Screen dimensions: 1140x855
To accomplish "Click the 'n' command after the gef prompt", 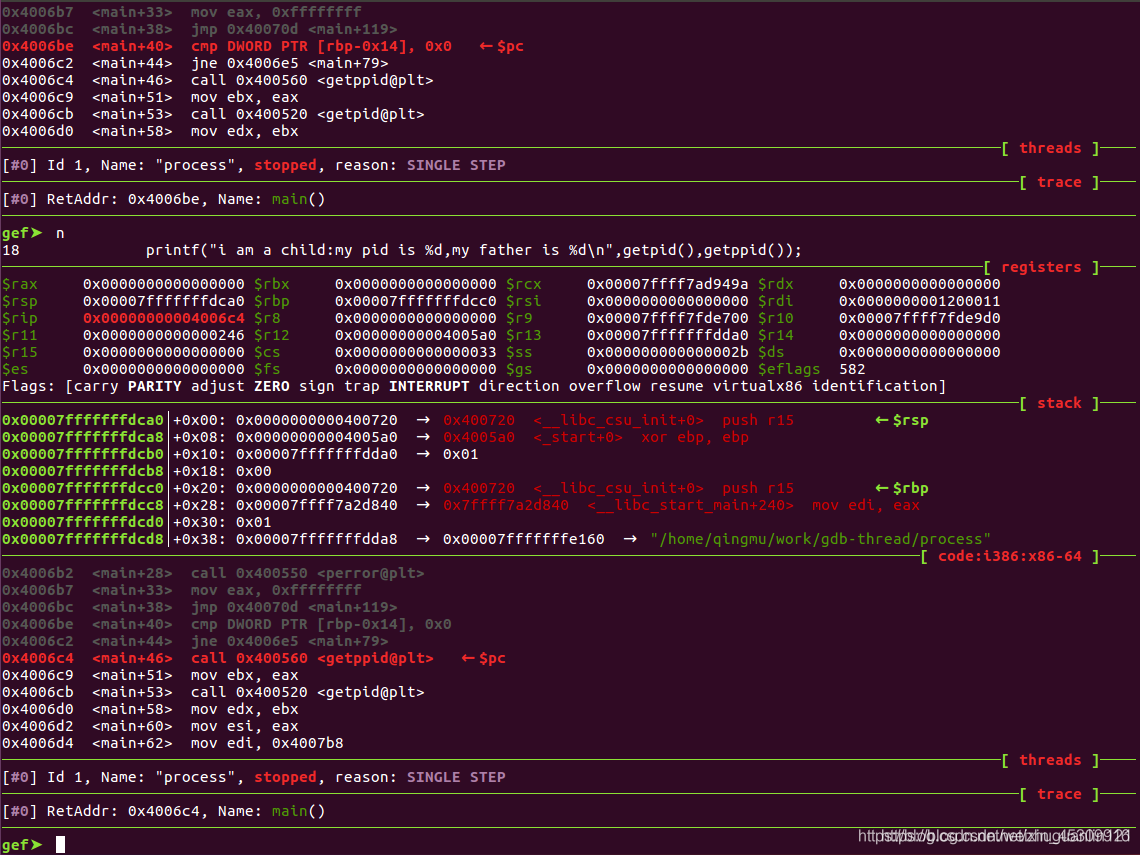I will pos(60,233).
